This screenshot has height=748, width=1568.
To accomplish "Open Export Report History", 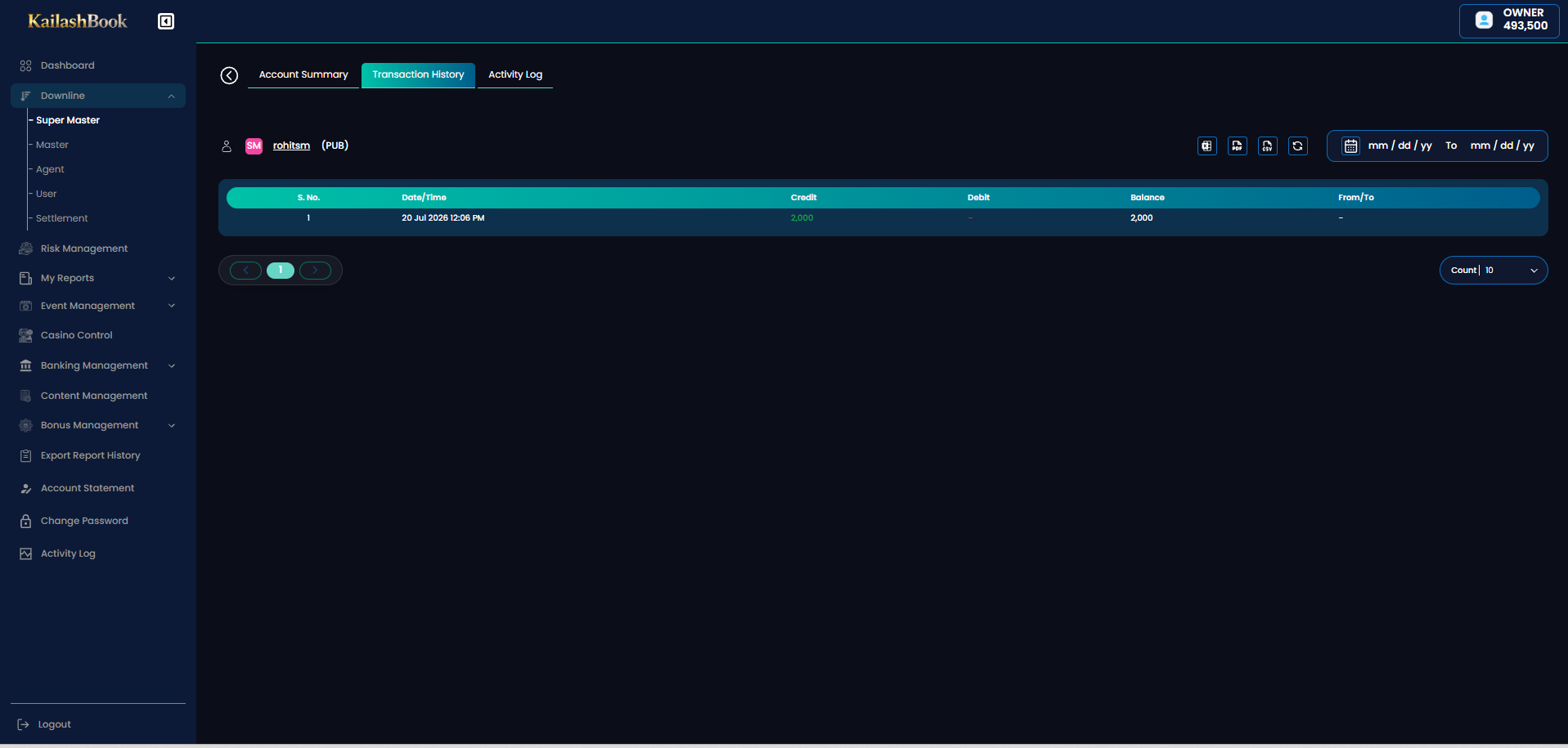I will pos(90,455).
